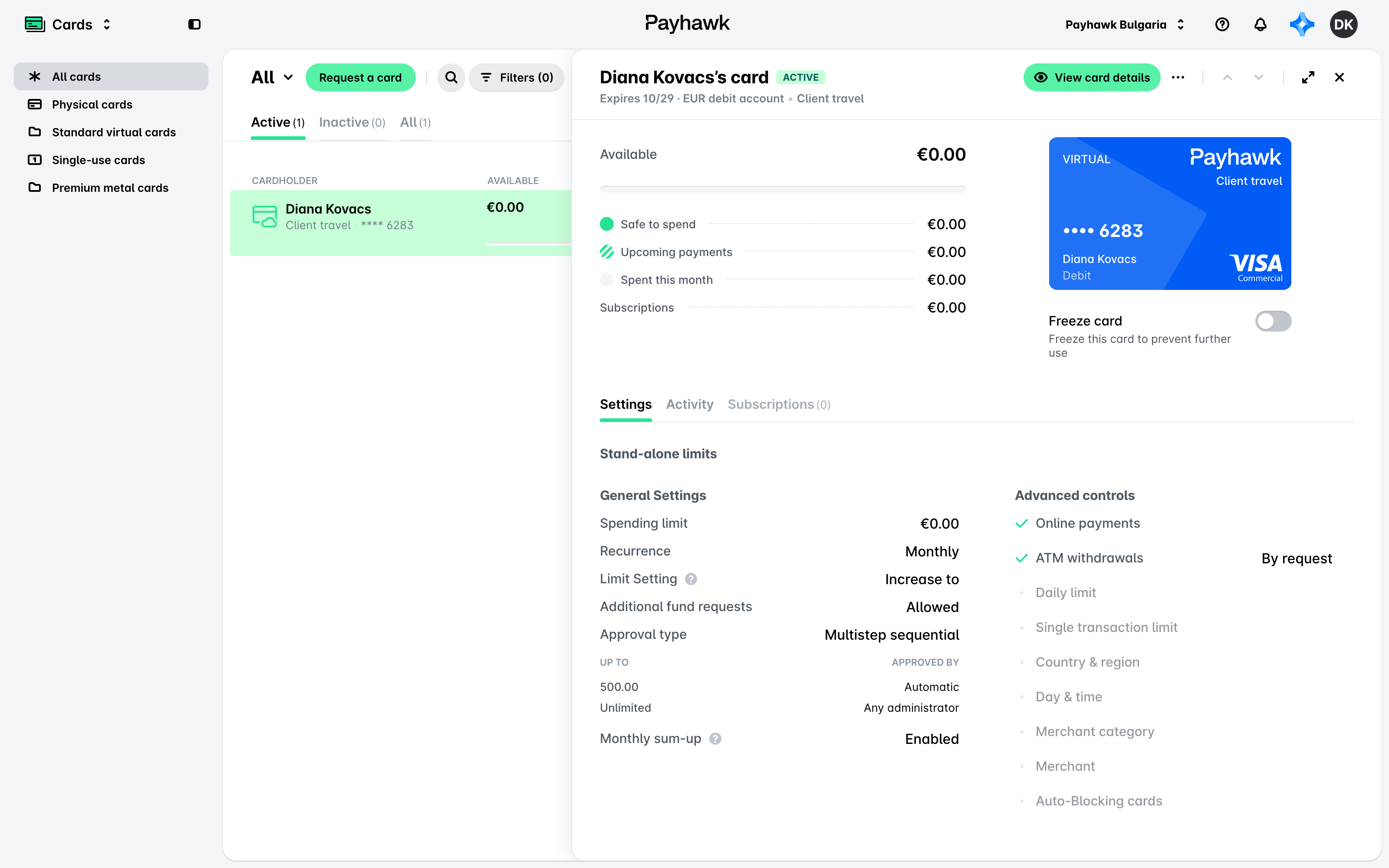Switch to the Activity tab
Screen dimensions: 1389x868
689,405
